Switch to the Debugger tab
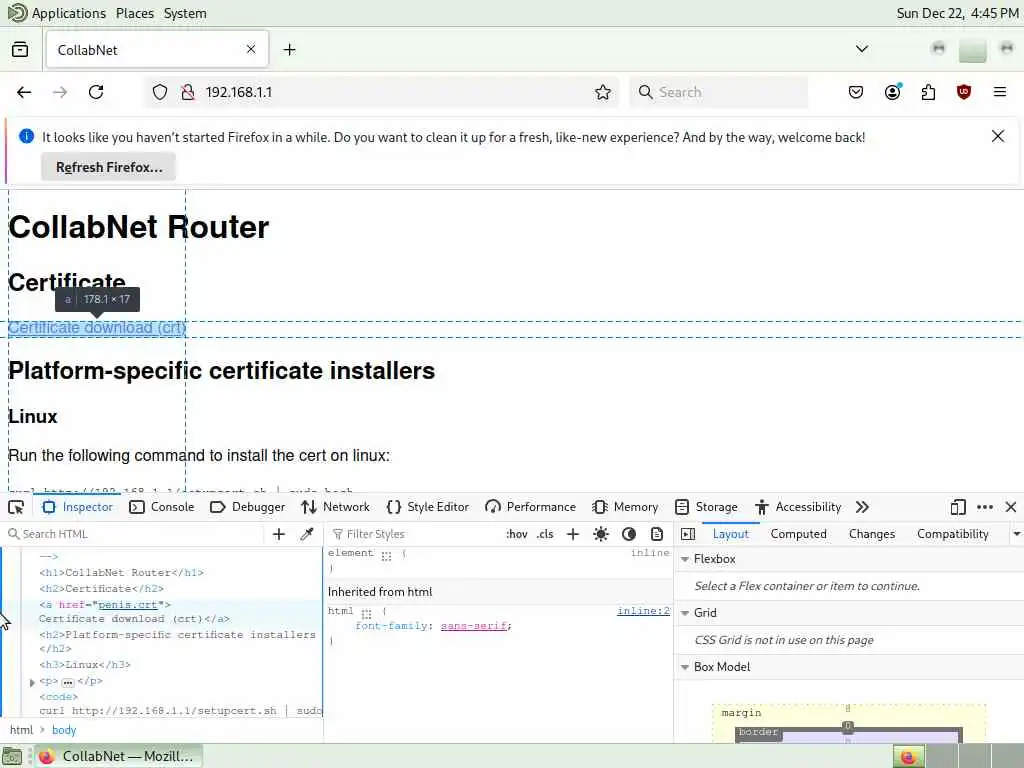1024x768 pixels. tap(248, 507)
